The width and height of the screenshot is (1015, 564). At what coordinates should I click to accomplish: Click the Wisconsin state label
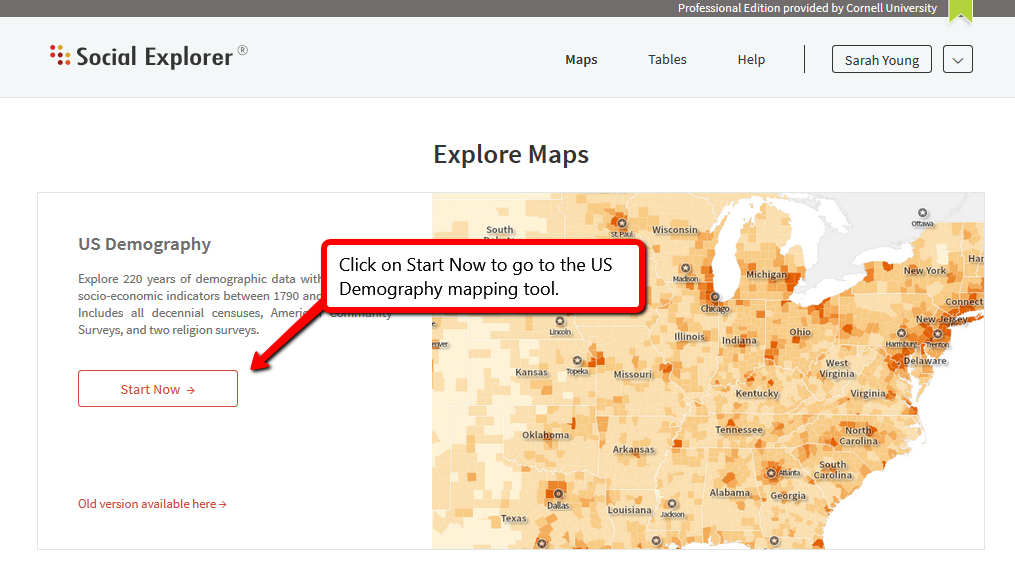tap(675, 230)
